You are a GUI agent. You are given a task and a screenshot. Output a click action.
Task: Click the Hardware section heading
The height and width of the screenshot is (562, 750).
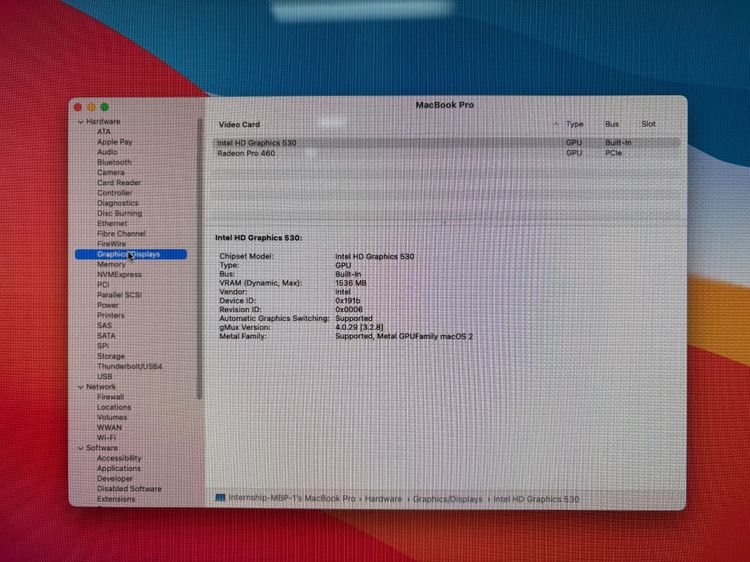[103, 122]
